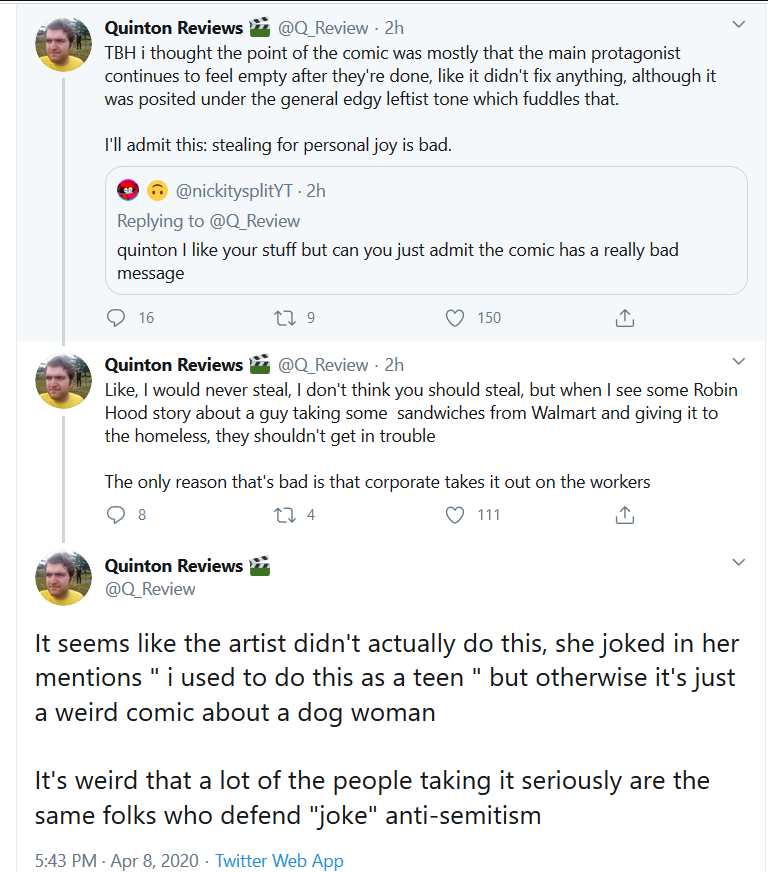This screenshot has width=768, height=872.
Task: Like the tweet with 150 likes
Action: (455, 318)
